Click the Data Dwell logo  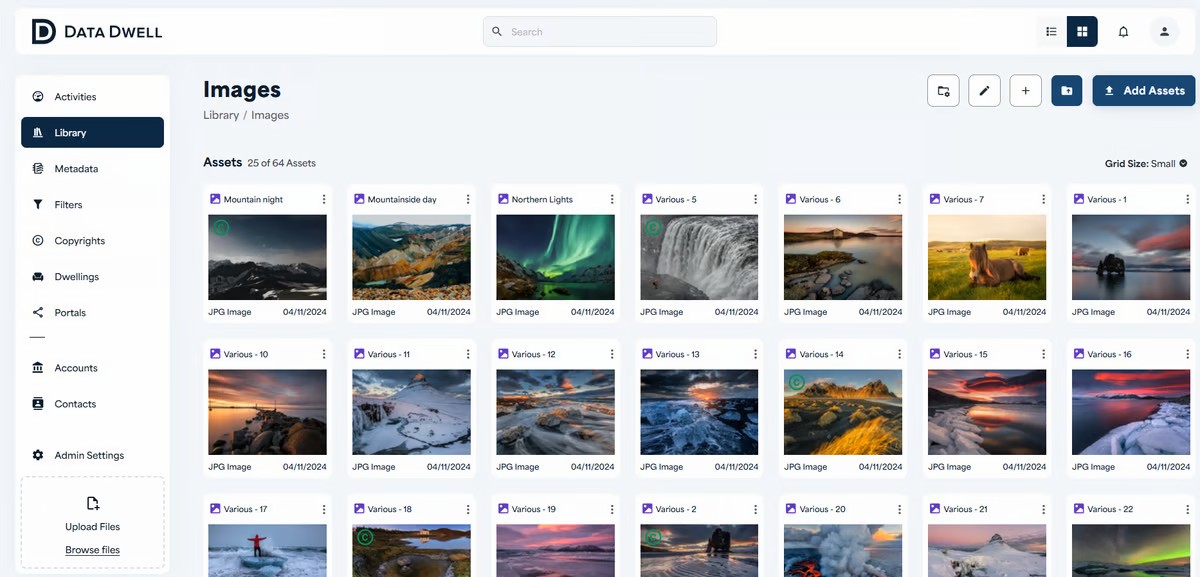96,31
